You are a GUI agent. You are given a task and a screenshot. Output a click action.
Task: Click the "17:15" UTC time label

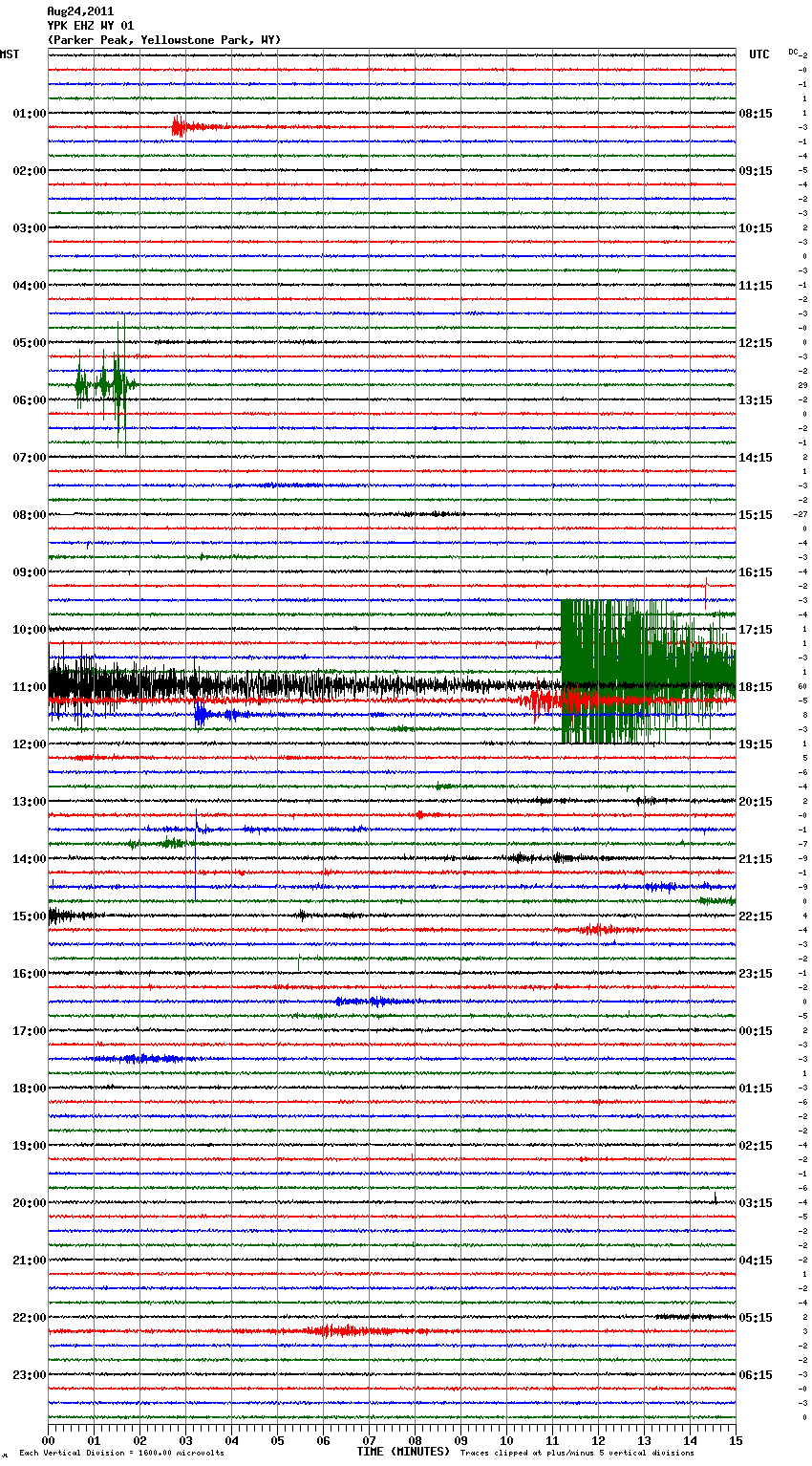click(x=756, y=630)
